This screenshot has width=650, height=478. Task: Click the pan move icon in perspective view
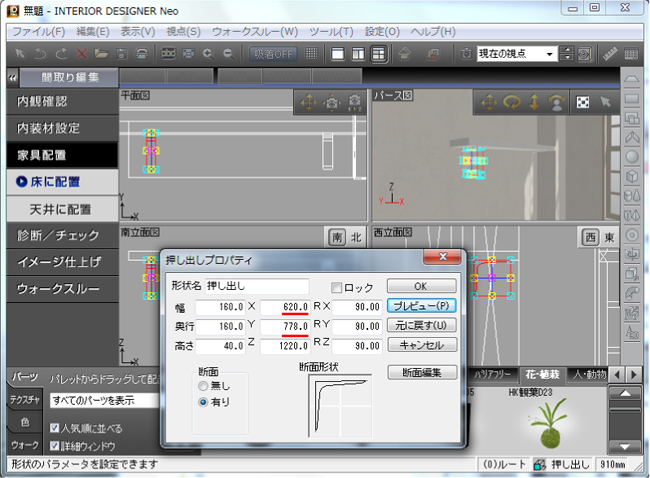(x=489, y=102)
